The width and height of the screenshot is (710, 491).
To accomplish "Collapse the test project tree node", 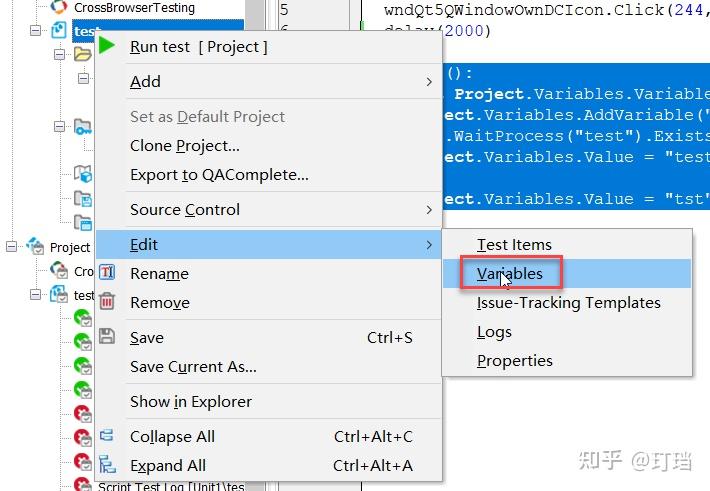I will coord(36,31).
